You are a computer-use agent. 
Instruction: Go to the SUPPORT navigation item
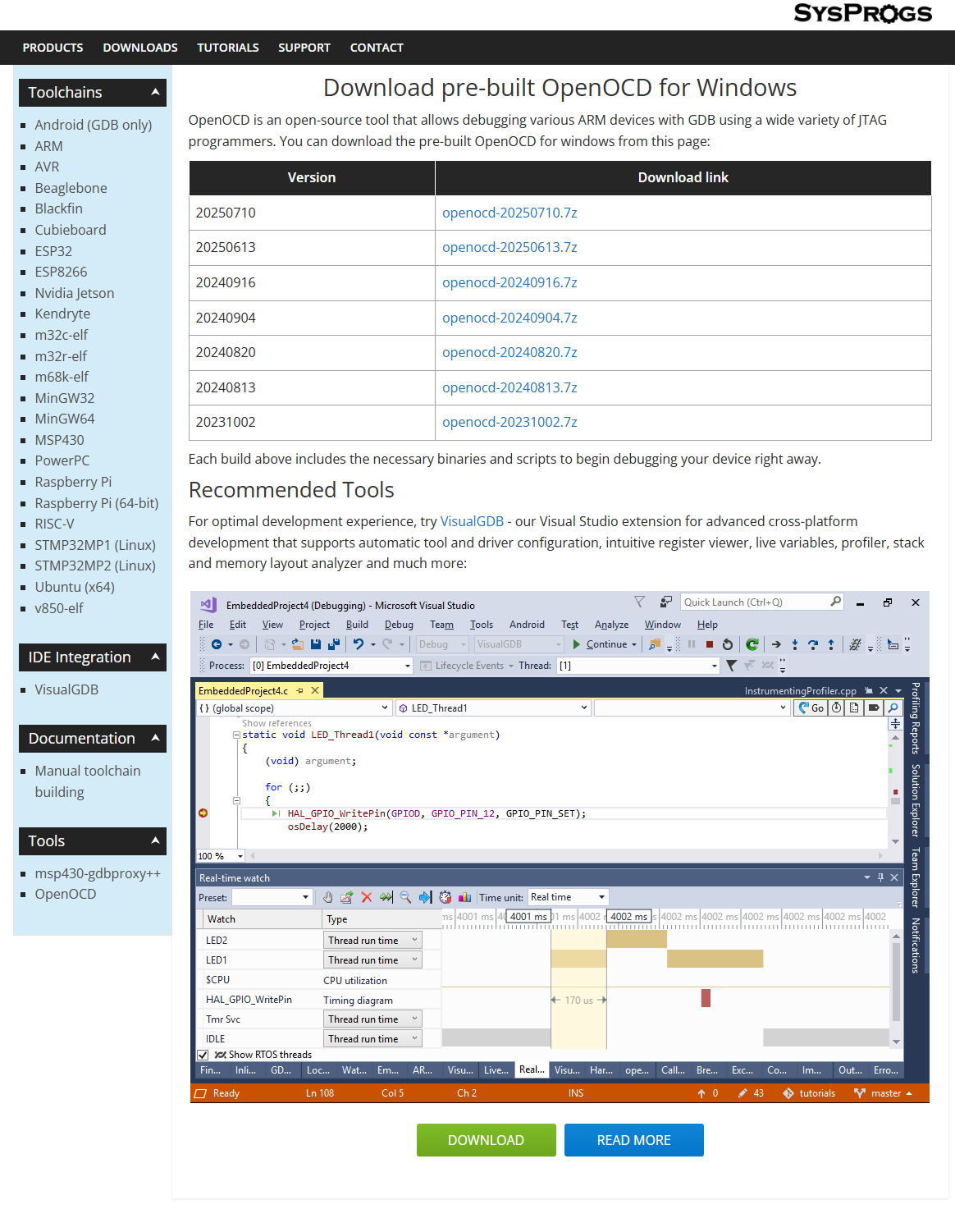[x=304, y=48]
